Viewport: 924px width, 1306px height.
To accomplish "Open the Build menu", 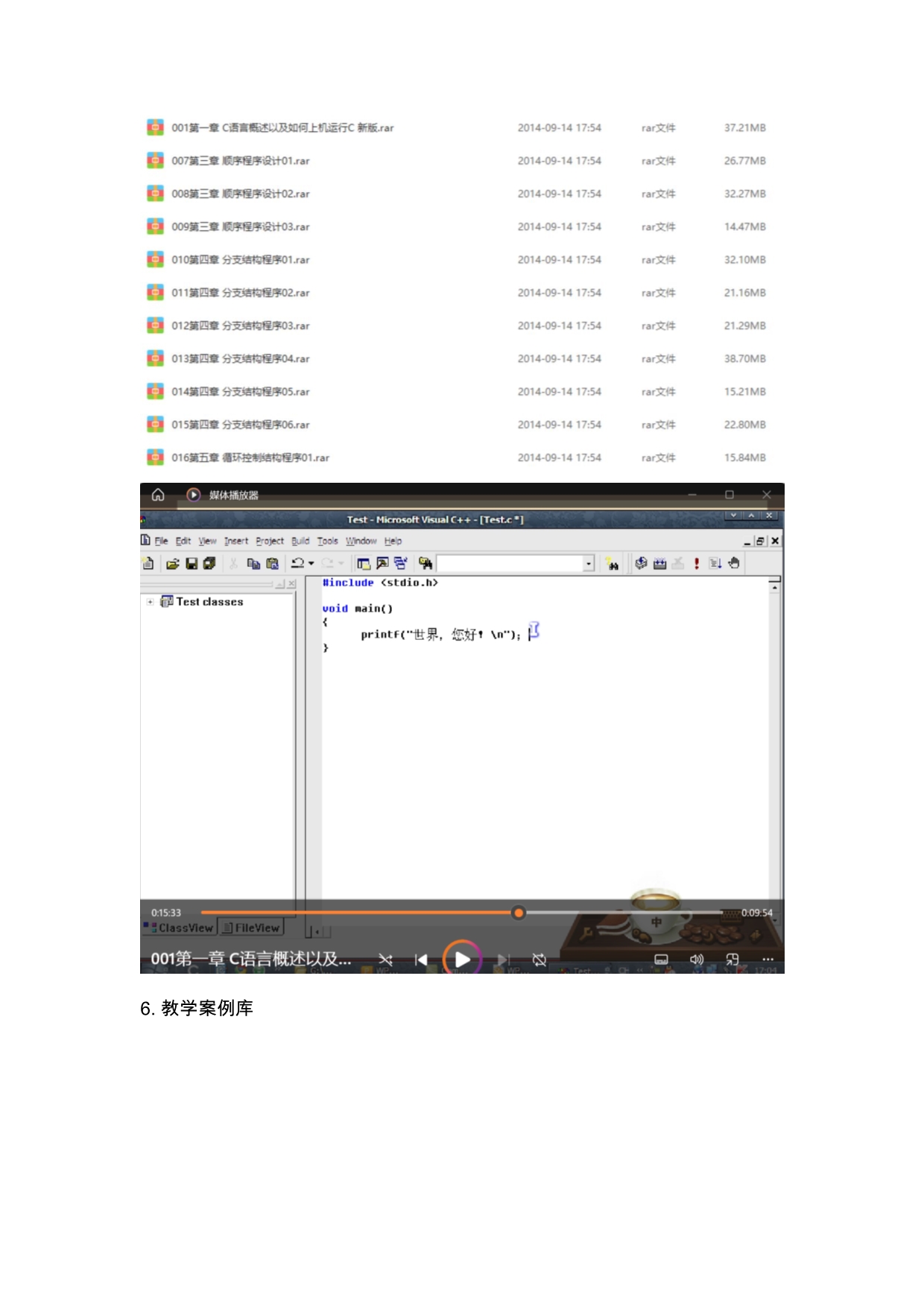I will click(x=300, y=541).
